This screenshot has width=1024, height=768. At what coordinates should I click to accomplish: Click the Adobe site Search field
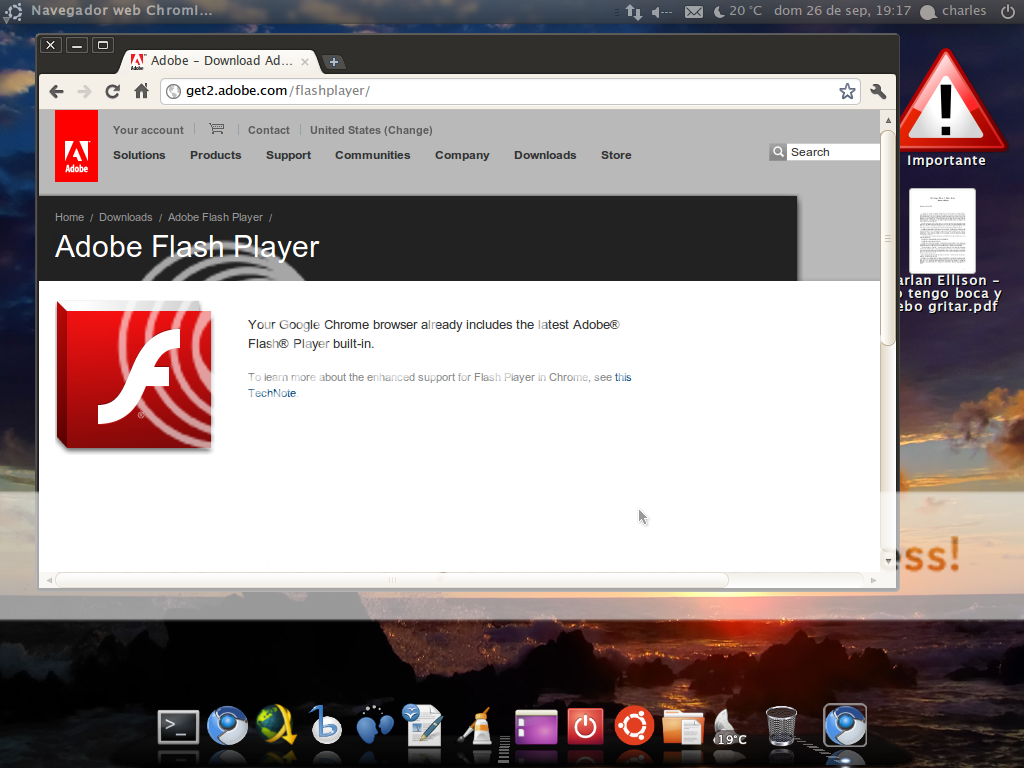coord(833,152)
